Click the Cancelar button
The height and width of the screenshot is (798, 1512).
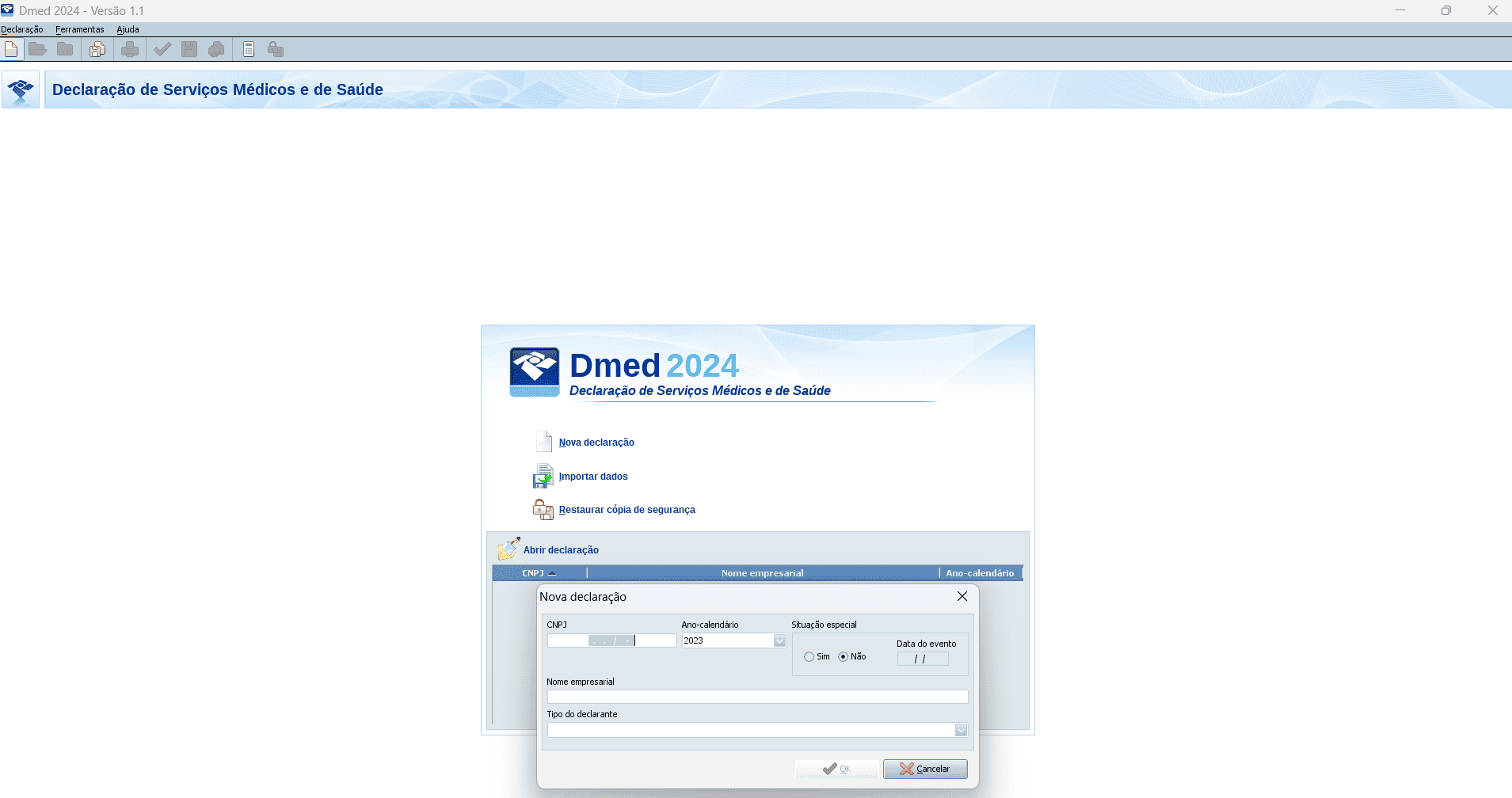point(925,769)
